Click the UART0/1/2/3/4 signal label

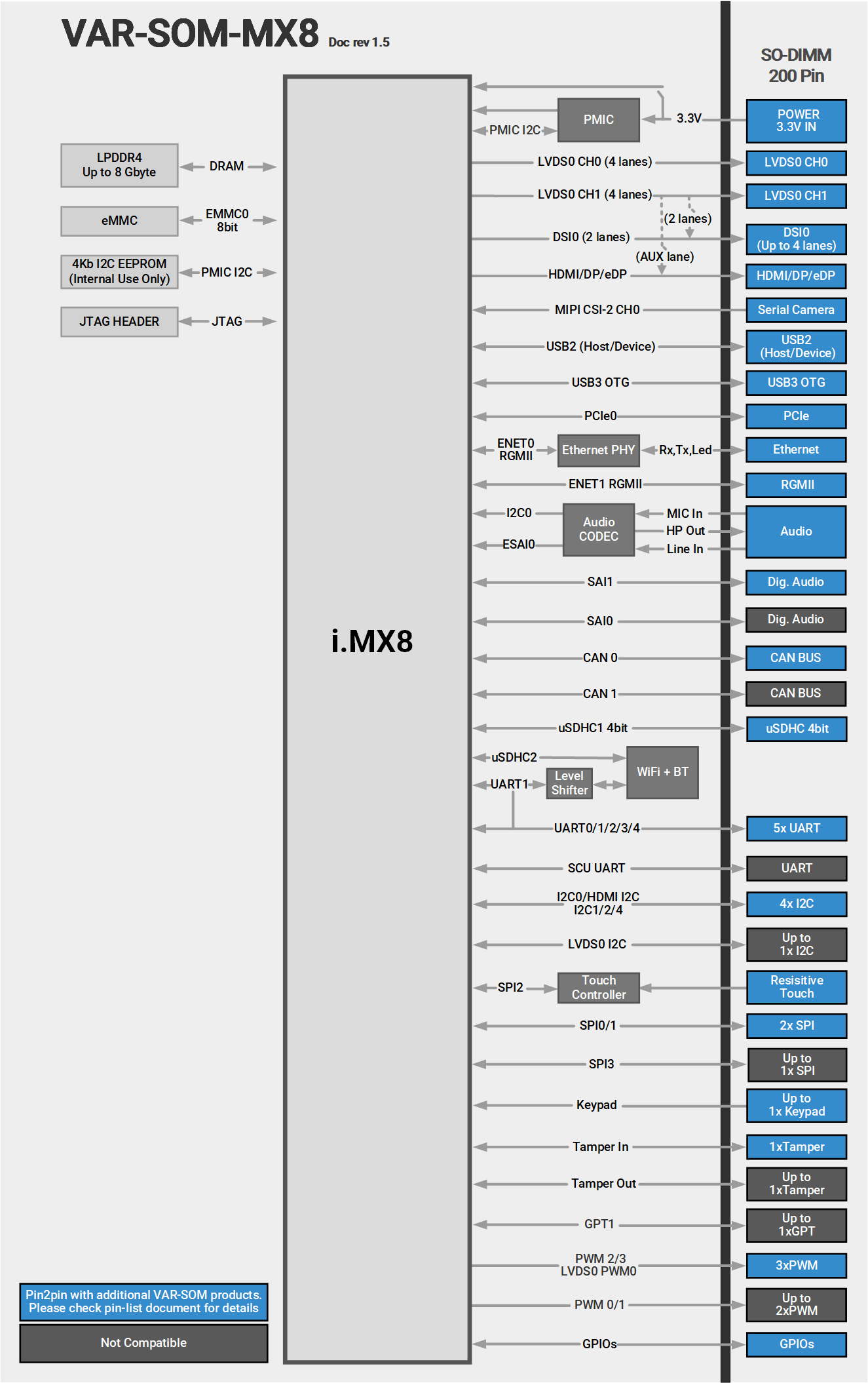pos(596,828)
